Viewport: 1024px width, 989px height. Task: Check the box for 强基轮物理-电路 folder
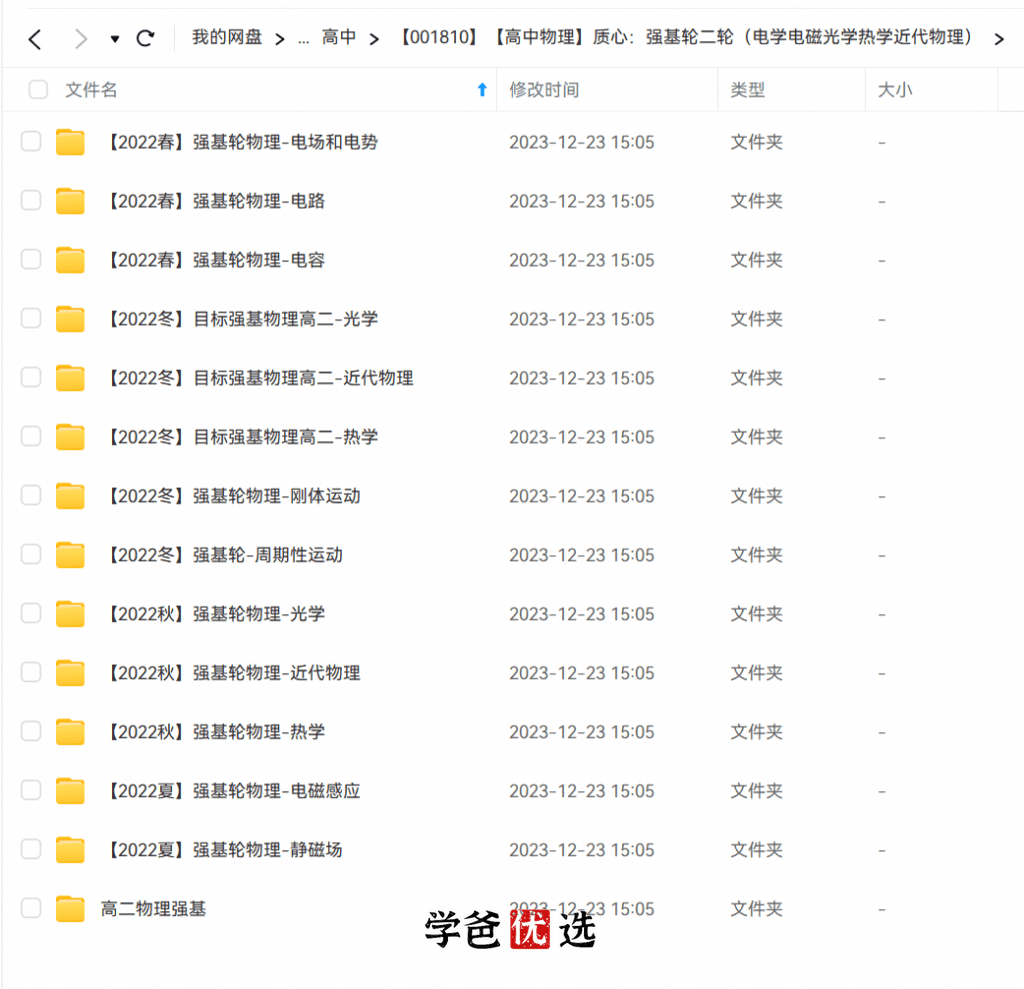pos(31,201)
